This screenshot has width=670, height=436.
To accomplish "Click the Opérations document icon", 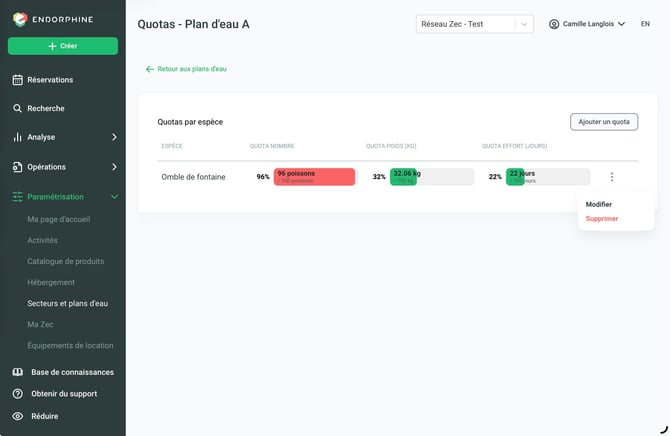I will 17,167.
